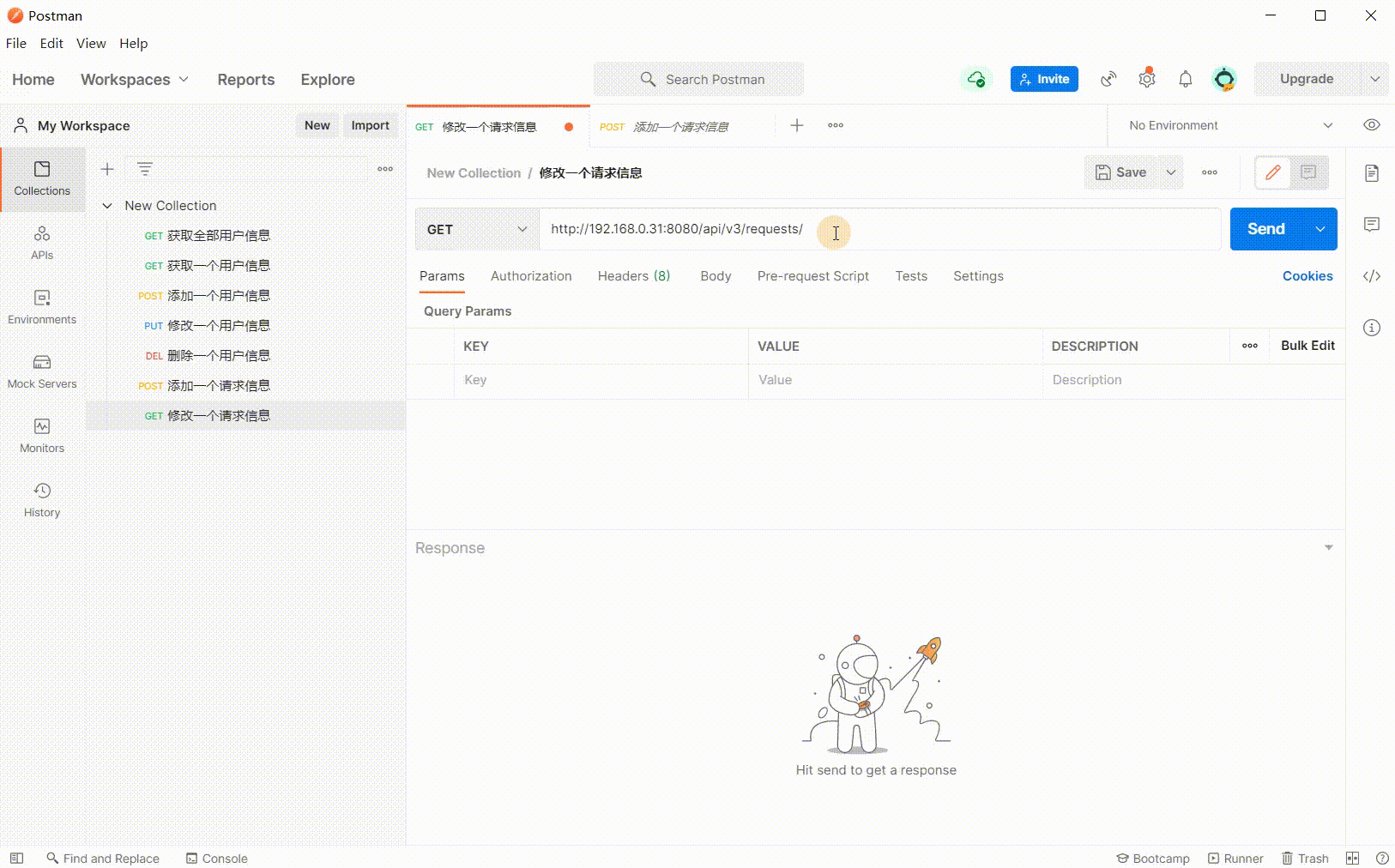Open the View menu

click(91, 43)
